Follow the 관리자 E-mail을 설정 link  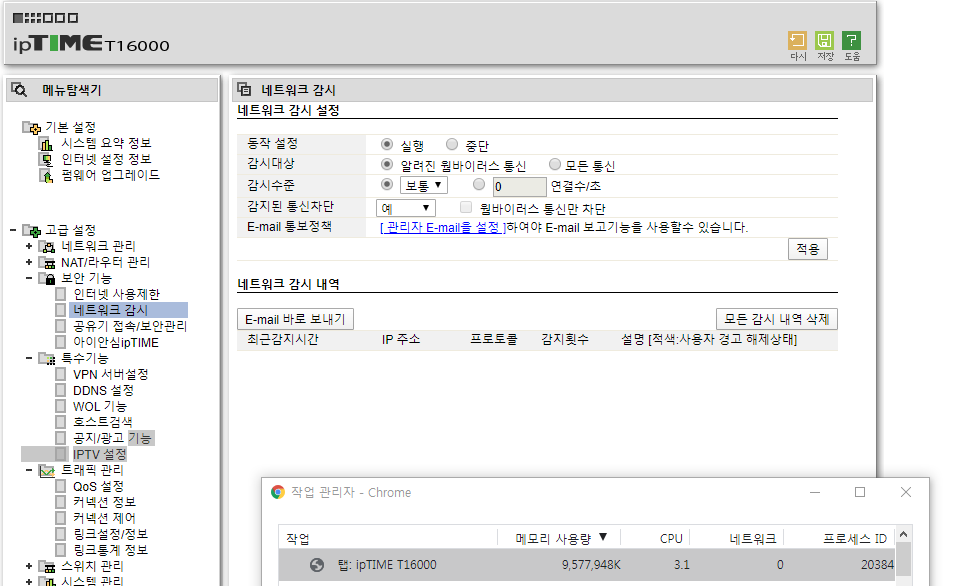tap(442, 227)
